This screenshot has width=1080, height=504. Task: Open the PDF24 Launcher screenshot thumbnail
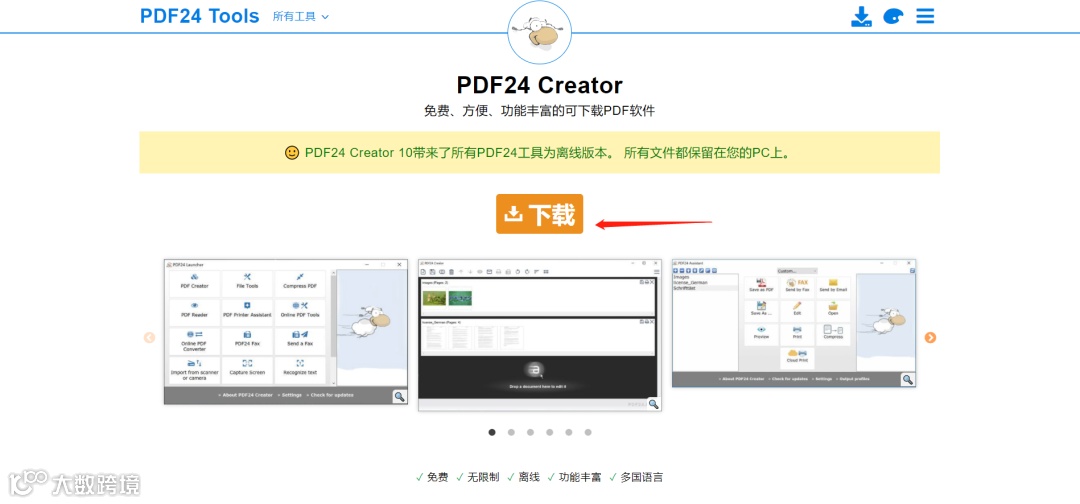point(286,332)
